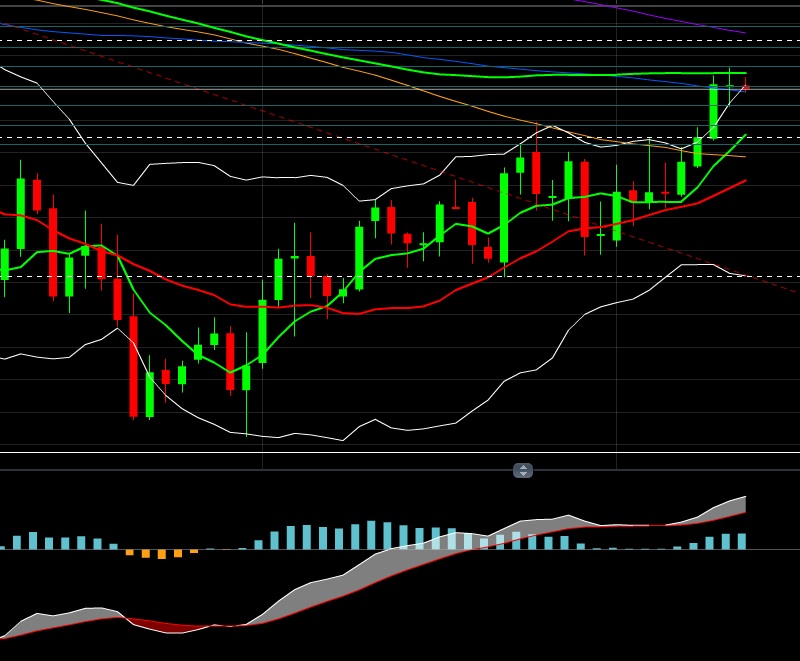
Task: Click the red crosshair marker at latest price
Action: point(745,88)
